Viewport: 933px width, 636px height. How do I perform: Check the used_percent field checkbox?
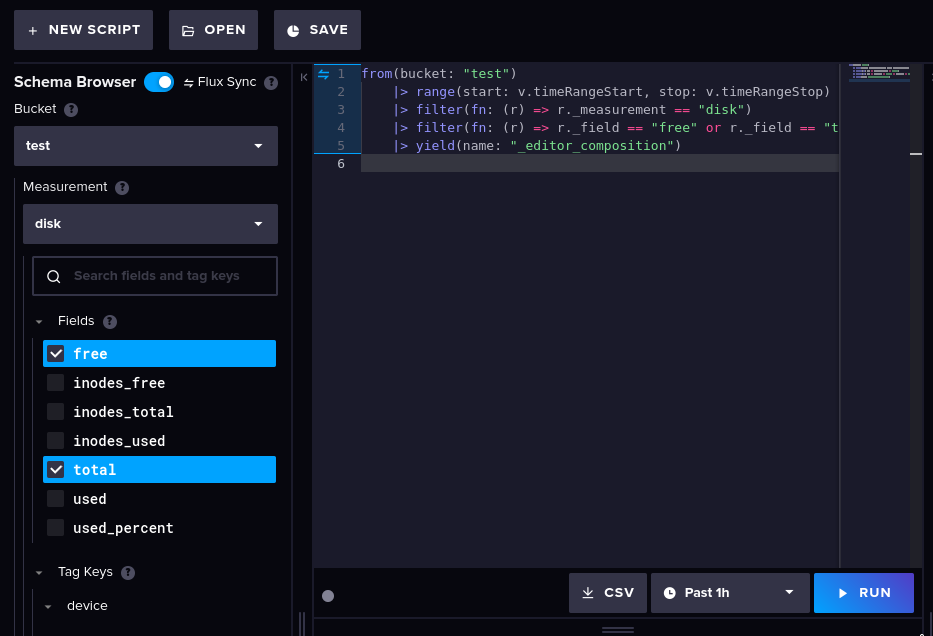[x=55, y=527]
